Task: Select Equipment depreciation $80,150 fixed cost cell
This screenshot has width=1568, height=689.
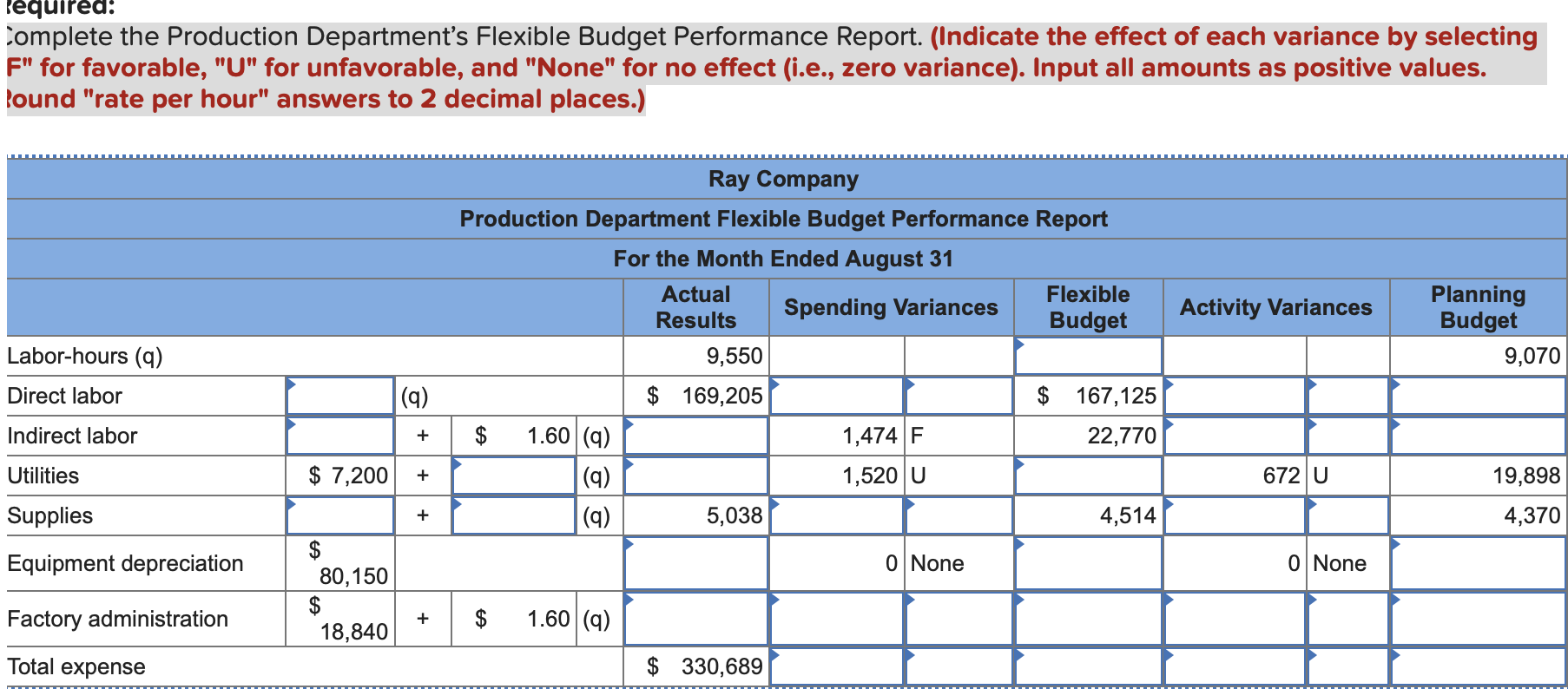Action: point(340,563)
